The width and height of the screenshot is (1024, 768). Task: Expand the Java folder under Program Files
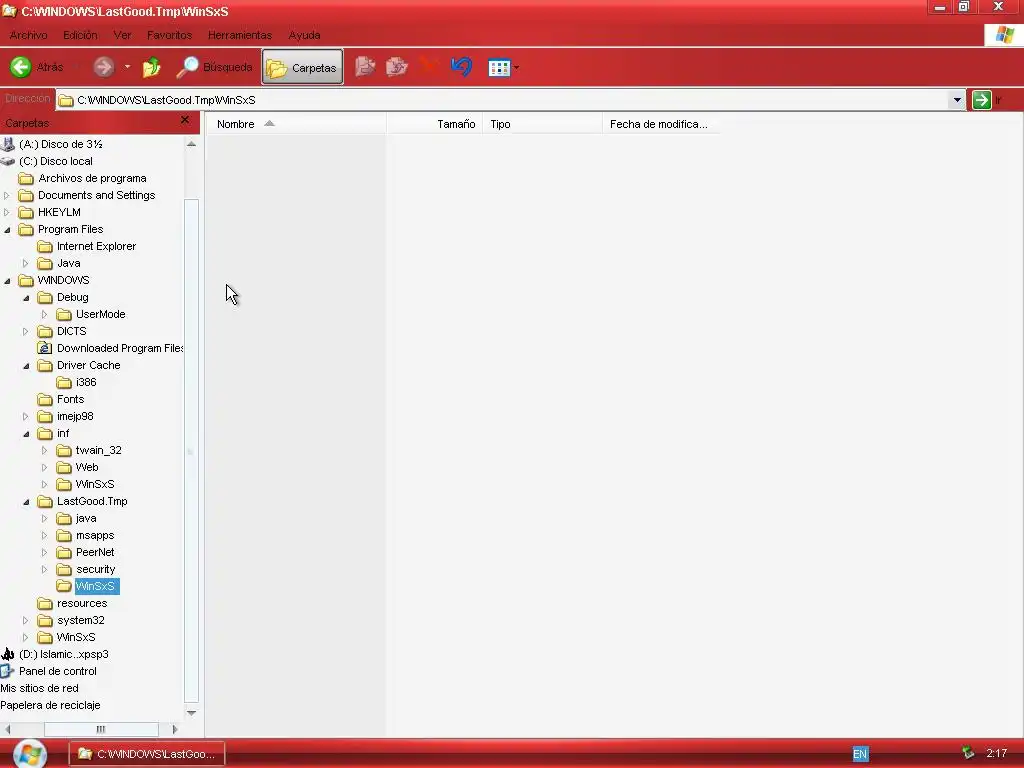26,263
